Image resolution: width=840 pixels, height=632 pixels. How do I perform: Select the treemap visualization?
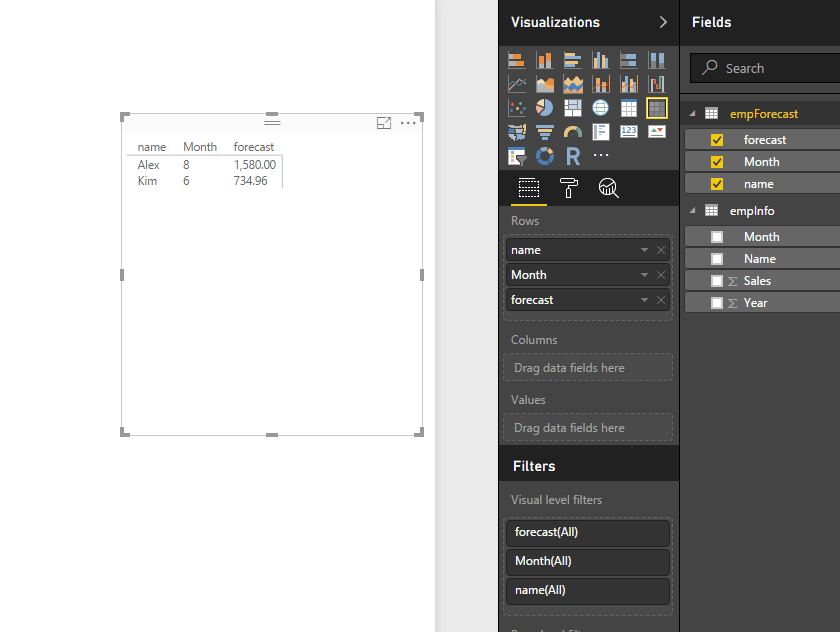click(x=573, y=108)
